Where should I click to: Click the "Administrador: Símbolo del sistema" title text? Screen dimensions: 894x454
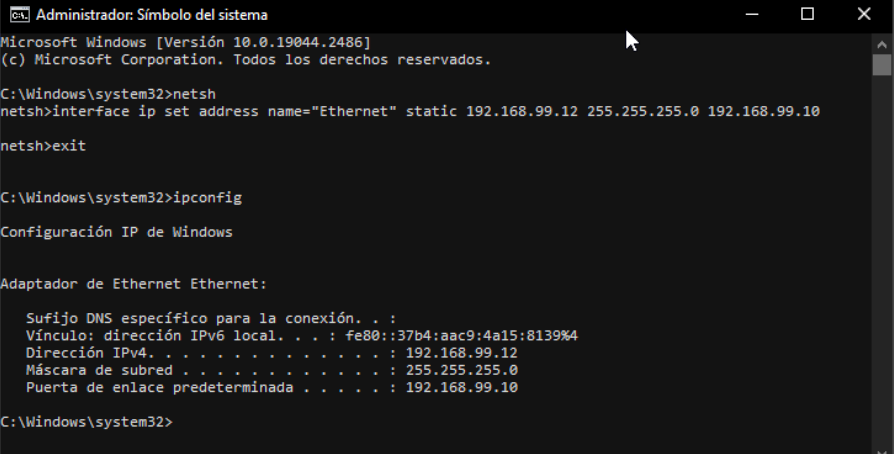[x=151, y=15]
